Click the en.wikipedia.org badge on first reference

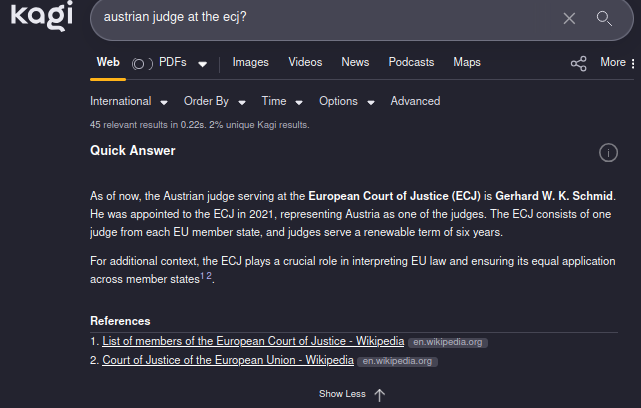coord(448,342)
